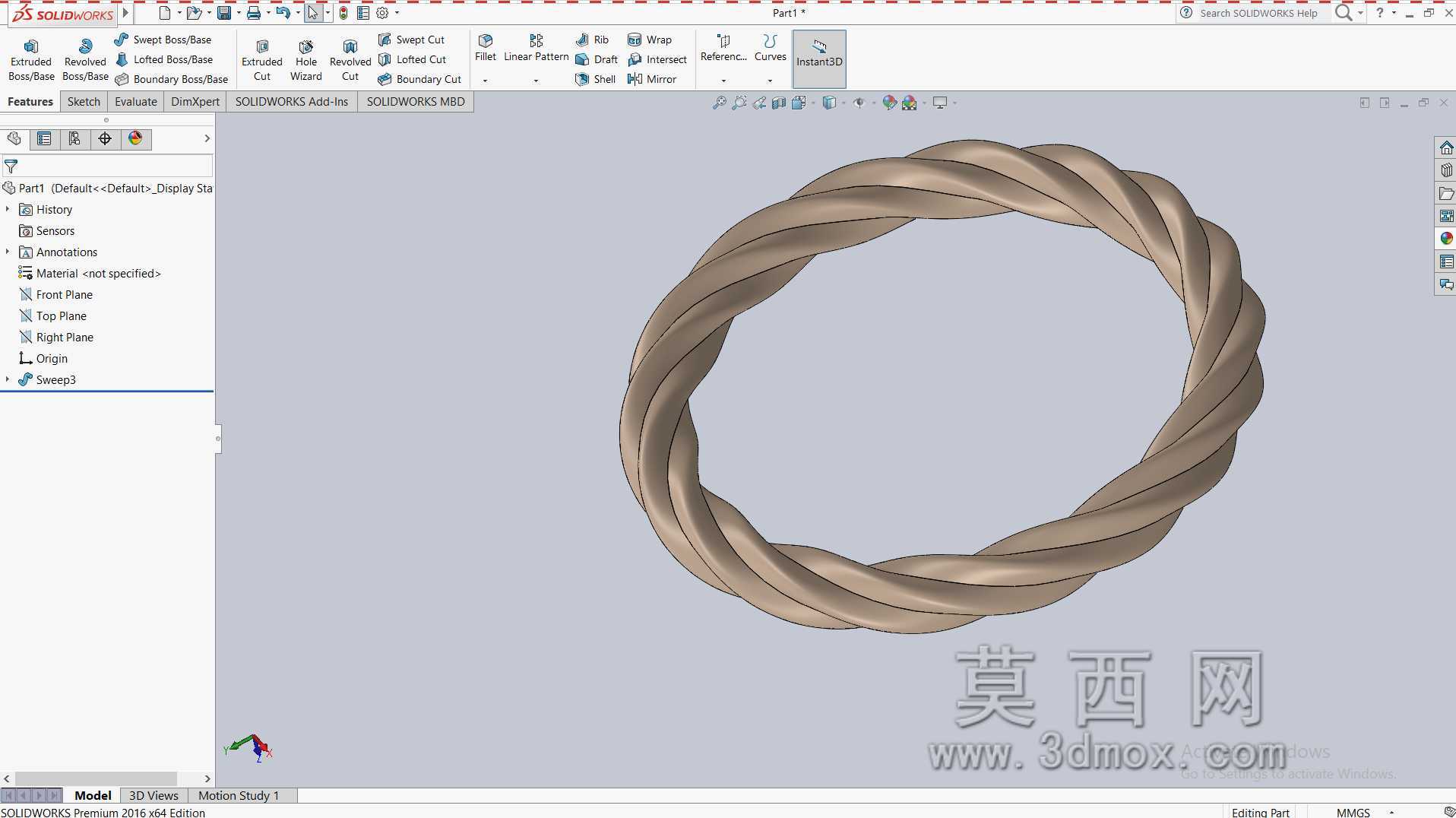
Task: Toggle the Instant3D button
Action: pyautogui.click(x=819, y=59)
